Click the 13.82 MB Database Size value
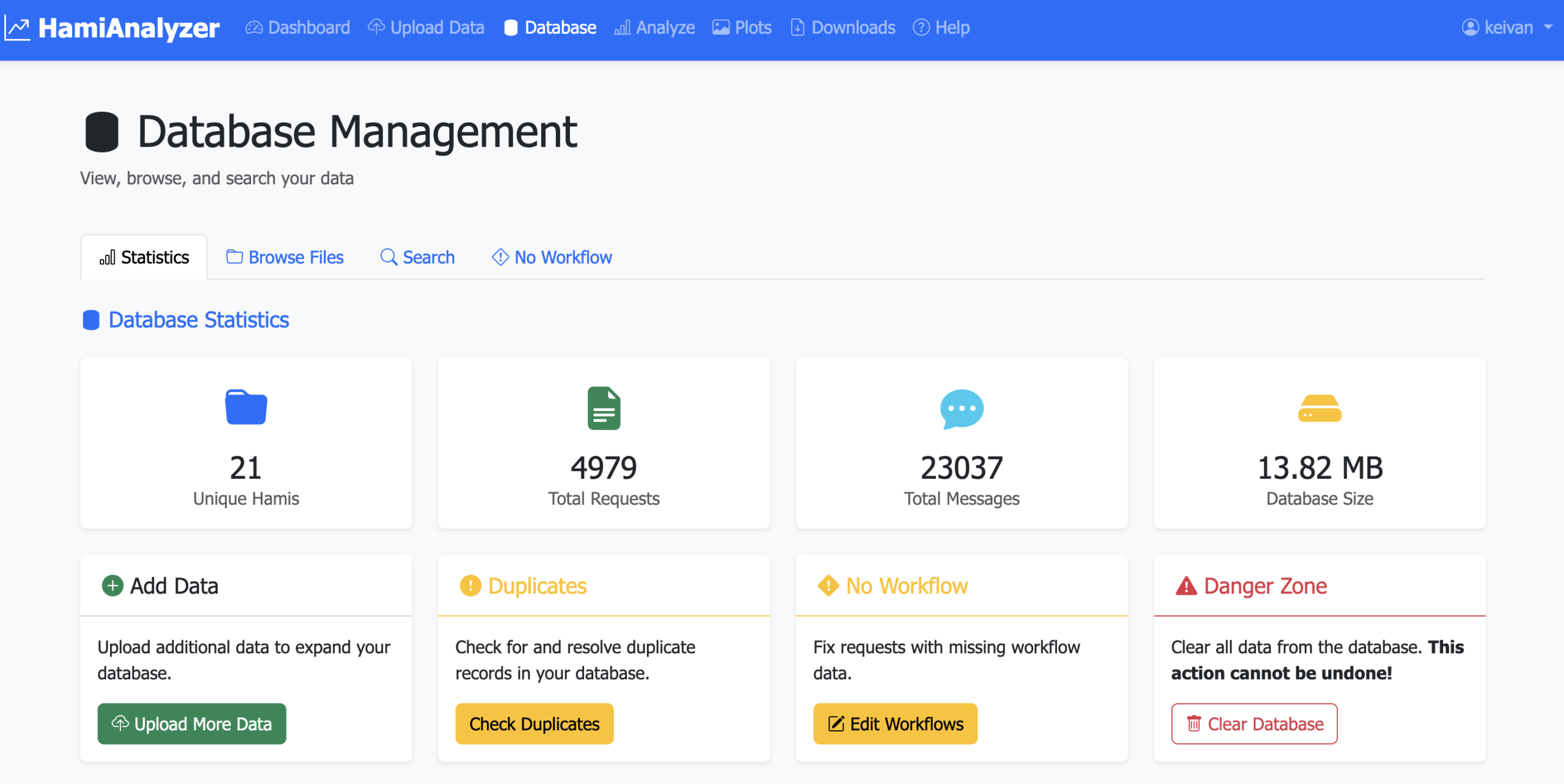Screen dimensions: 1564x784 [1320, 468]
